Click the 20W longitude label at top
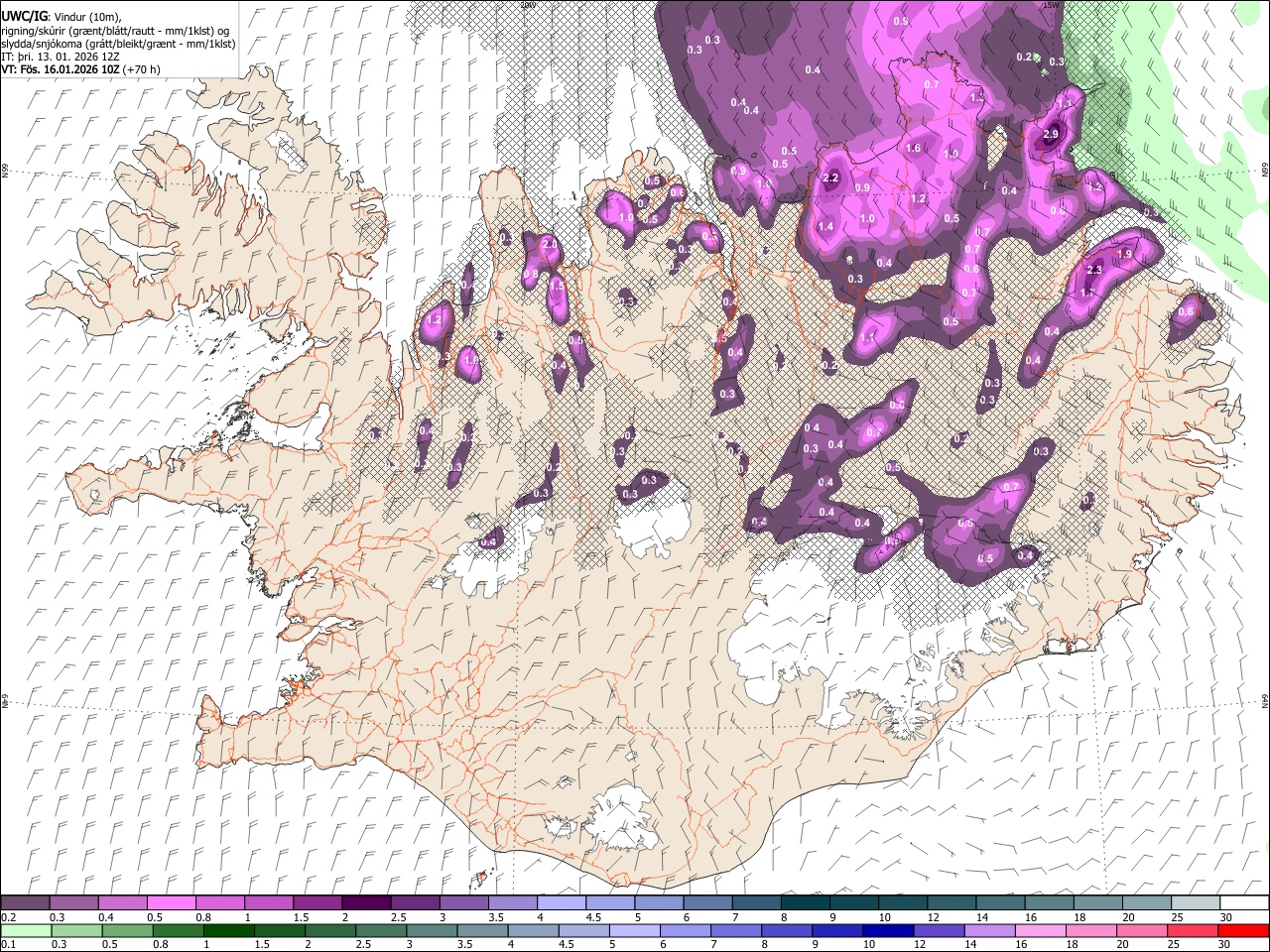1270x952 pixels. pyautogui.click(x=528, y=5)
